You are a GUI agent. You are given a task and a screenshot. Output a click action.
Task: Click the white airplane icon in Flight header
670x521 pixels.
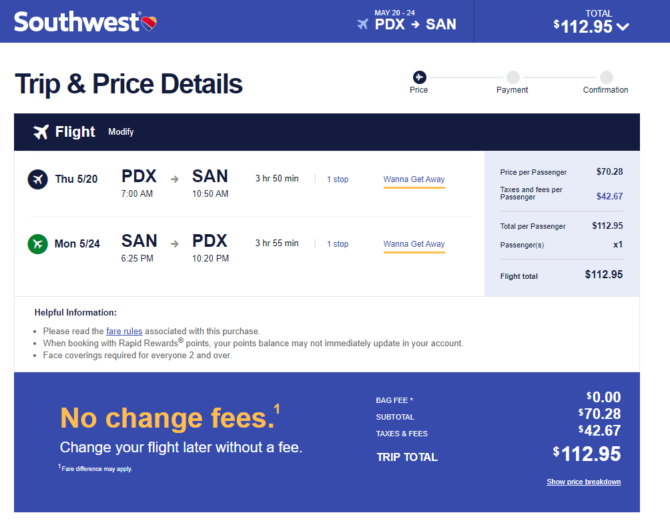pos(41,132)
